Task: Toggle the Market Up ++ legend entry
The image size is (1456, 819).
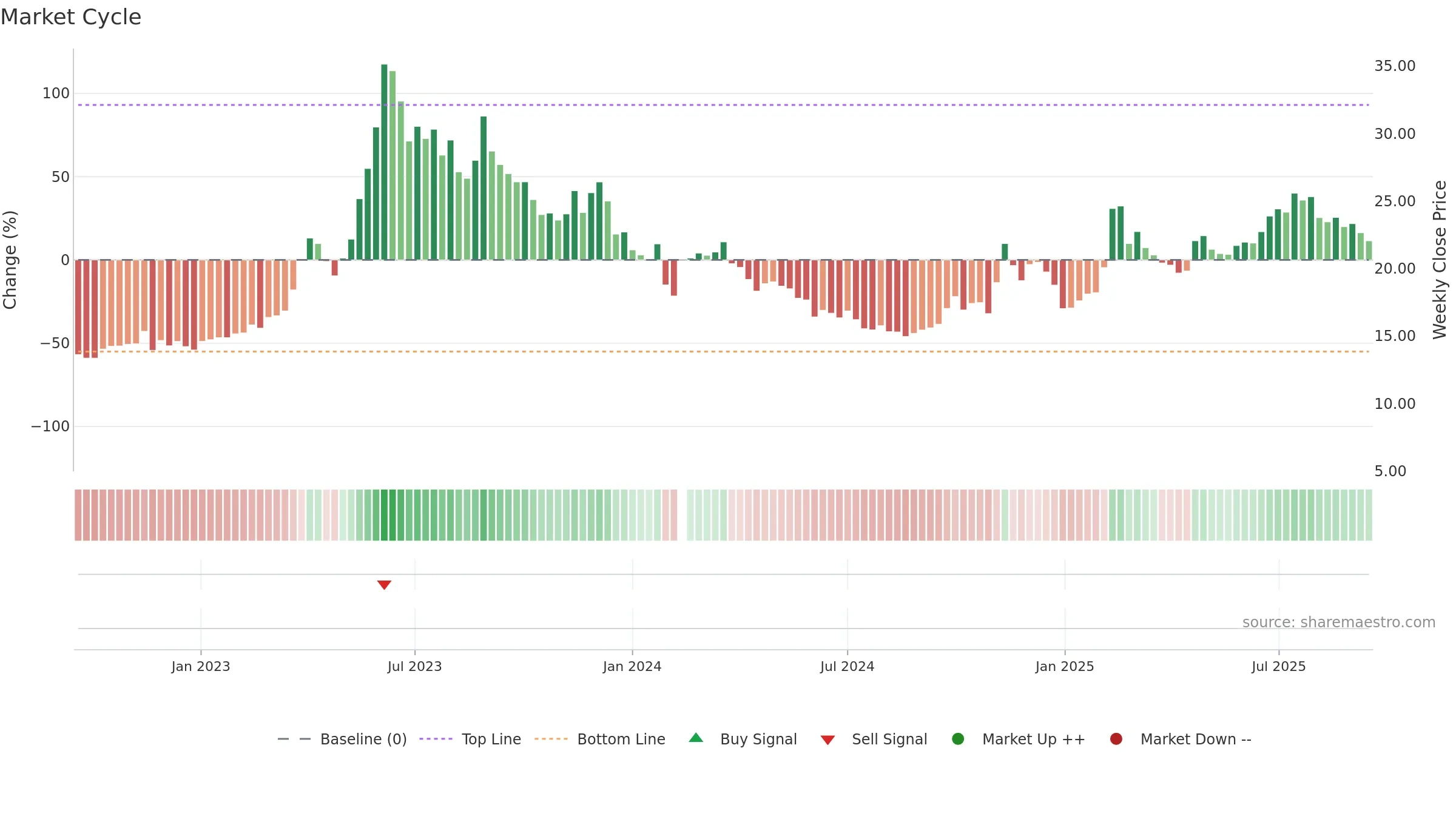Action: pos(1018,739)
